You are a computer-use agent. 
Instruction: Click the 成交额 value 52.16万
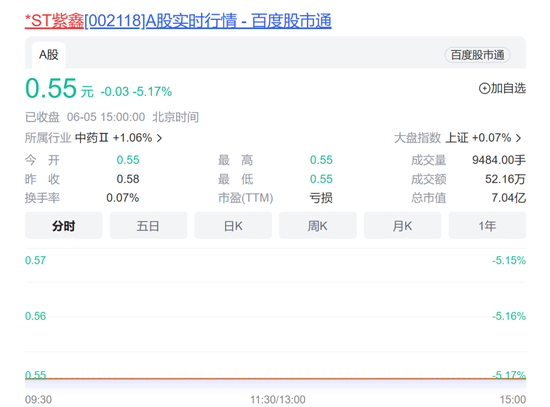point(505,179)
